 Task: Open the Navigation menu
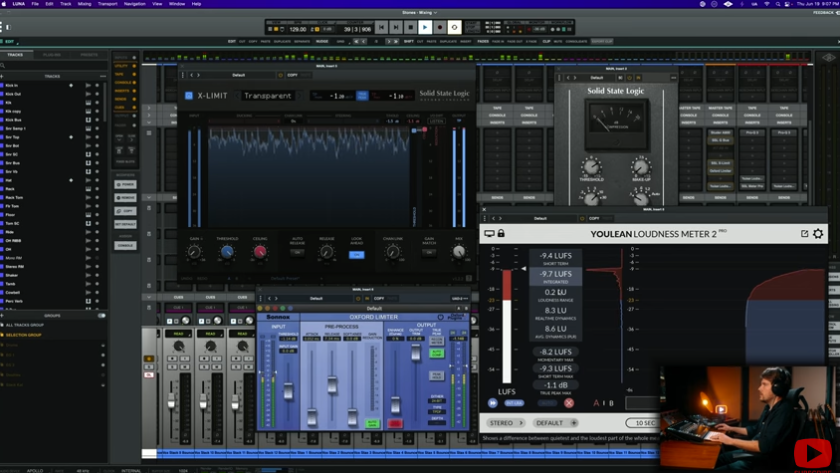point(134,4)
